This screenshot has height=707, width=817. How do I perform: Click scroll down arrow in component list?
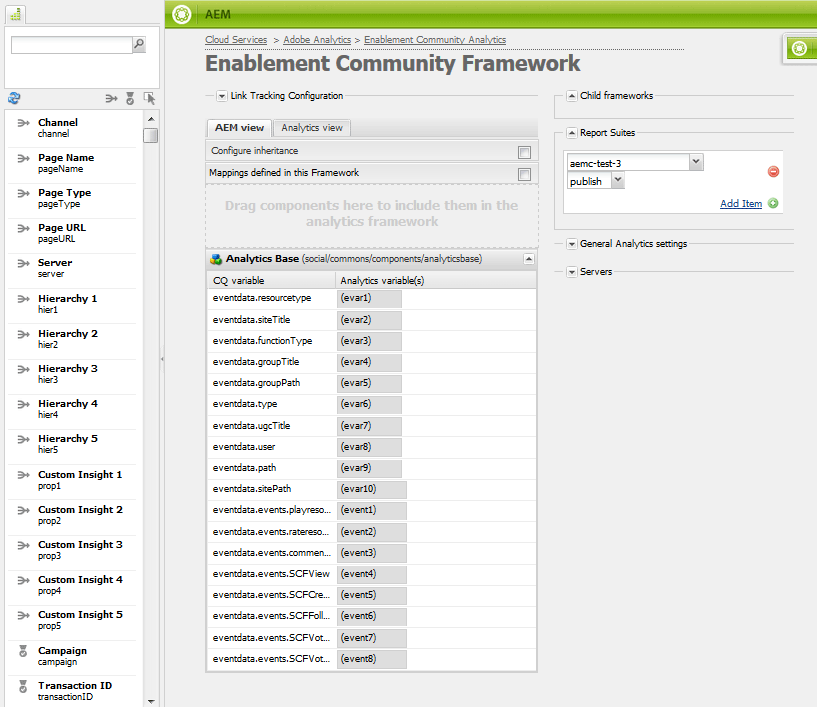151,701
